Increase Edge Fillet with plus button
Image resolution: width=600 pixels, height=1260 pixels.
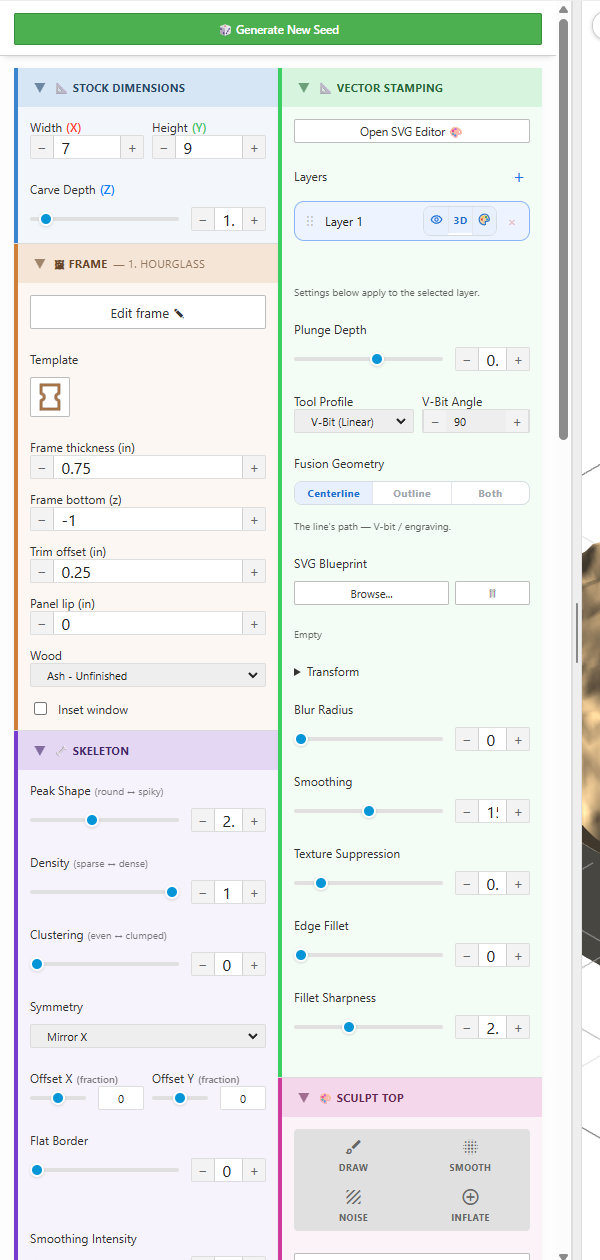(x=518, y=955)
